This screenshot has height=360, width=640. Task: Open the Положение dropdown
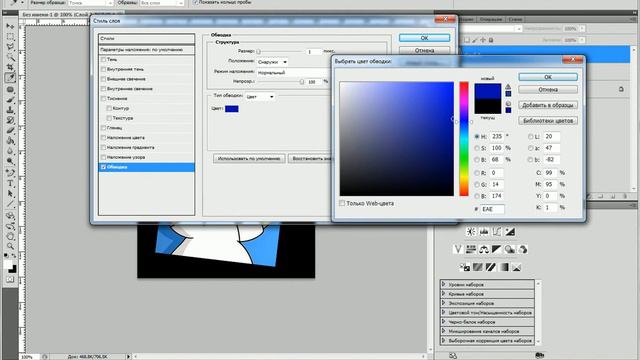tap(272, 62)
